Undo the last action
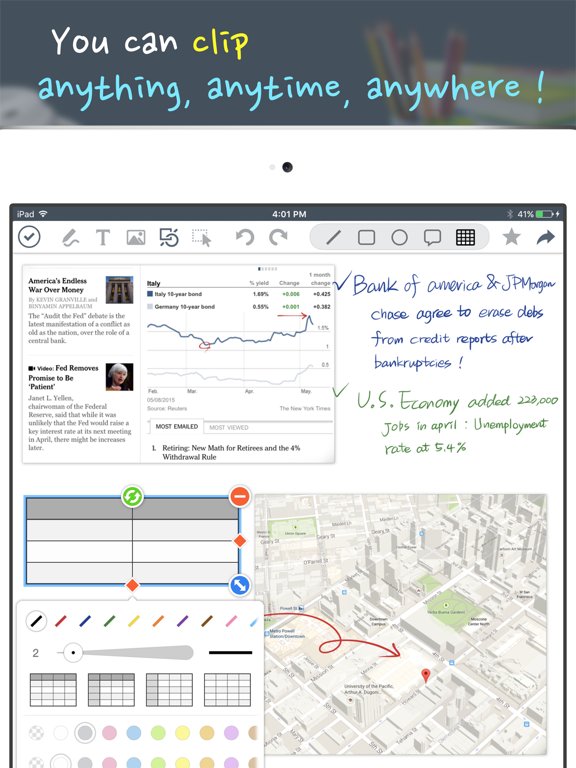 pyautogui.click(x=245, y=238)
